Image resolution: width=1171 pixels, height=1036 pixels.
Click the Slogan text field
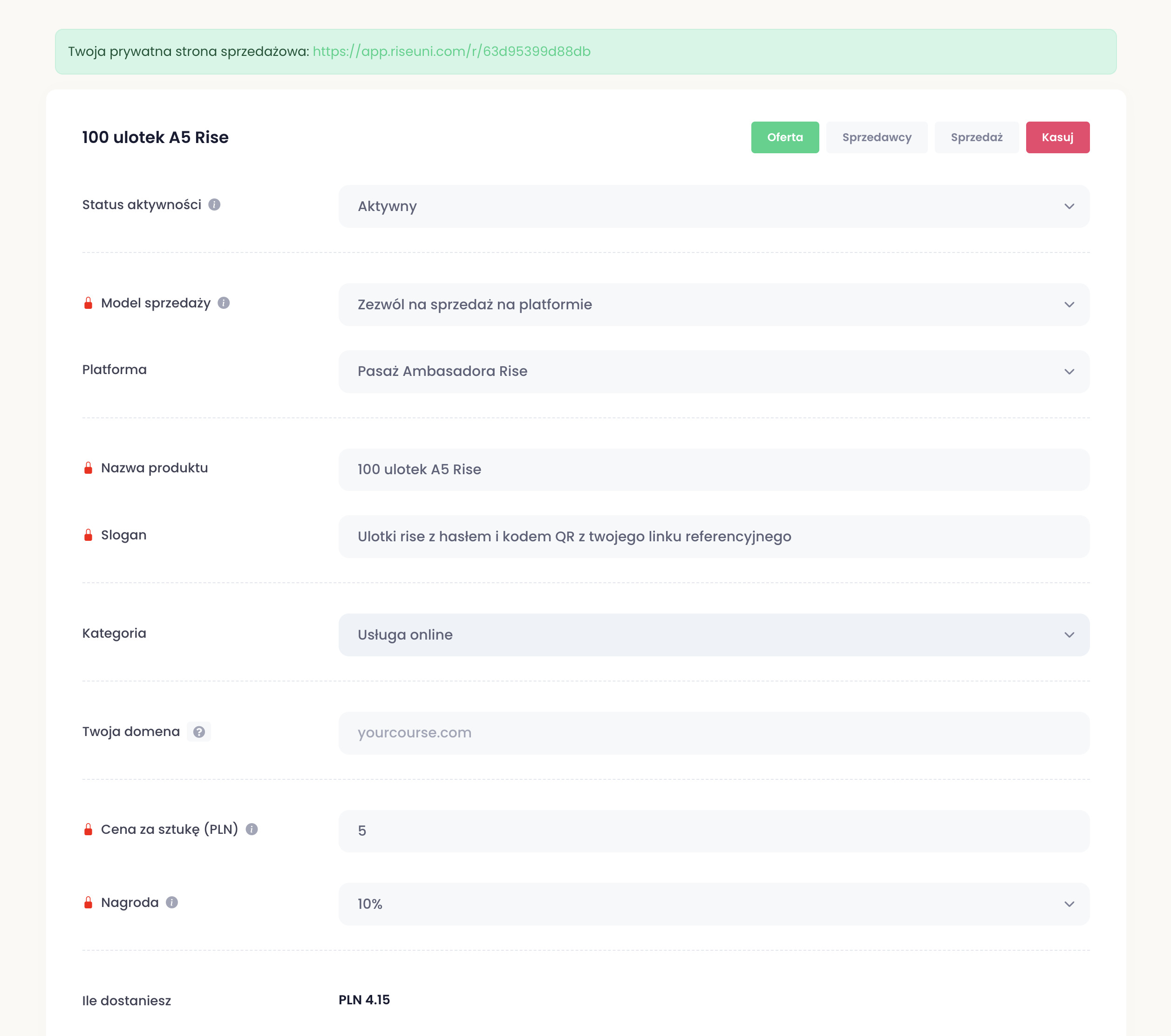[x=713, y=537]
